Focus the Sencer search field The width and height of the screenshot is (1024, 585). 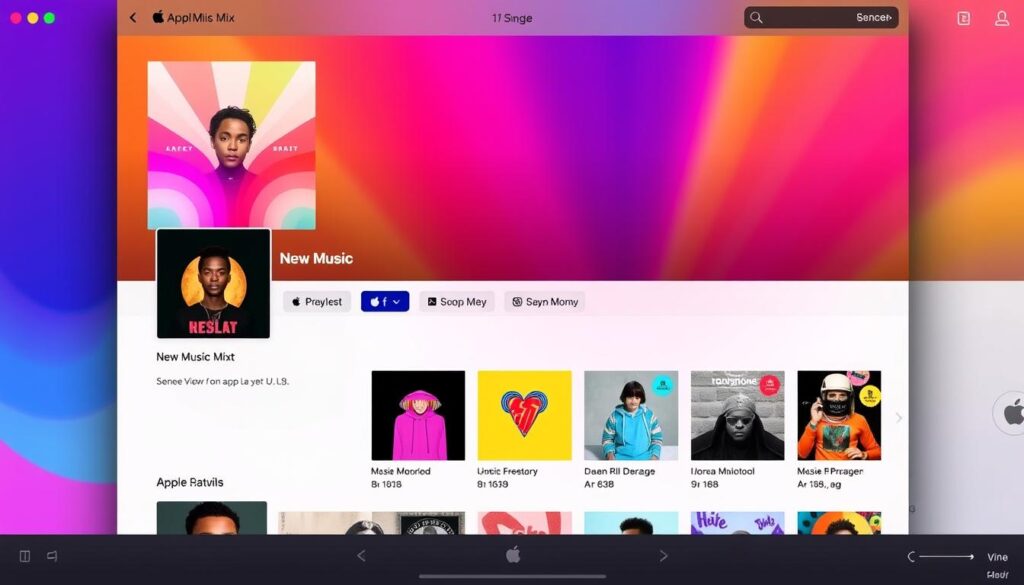coord(821,18)
